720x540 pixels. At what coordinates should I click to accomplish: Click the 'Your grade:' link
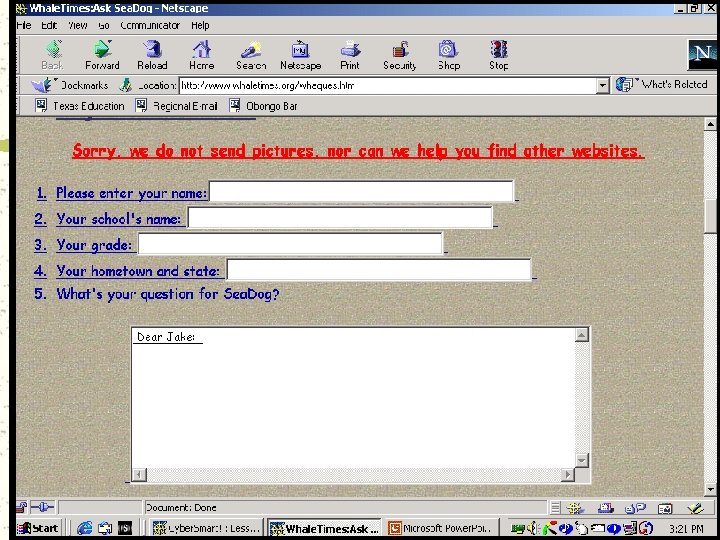(x=94, y=245)
